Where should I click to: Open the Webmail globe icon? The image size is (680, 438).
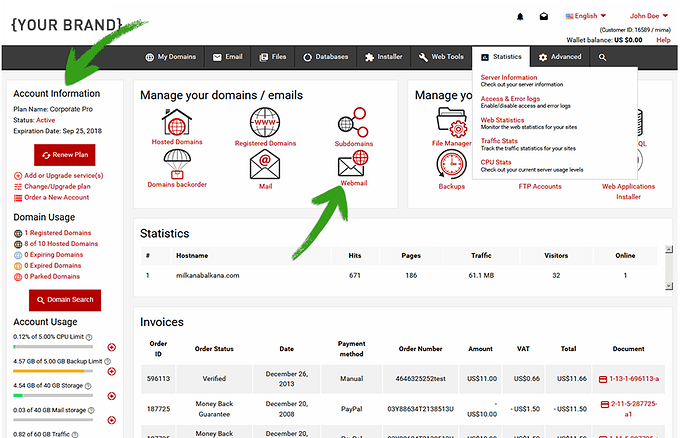[x=354, y=160]
